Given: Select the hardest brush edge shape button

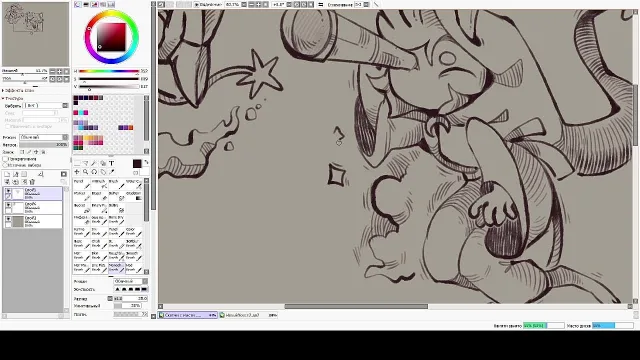Looking at the screenshot, I should click(x=144, y=289).
